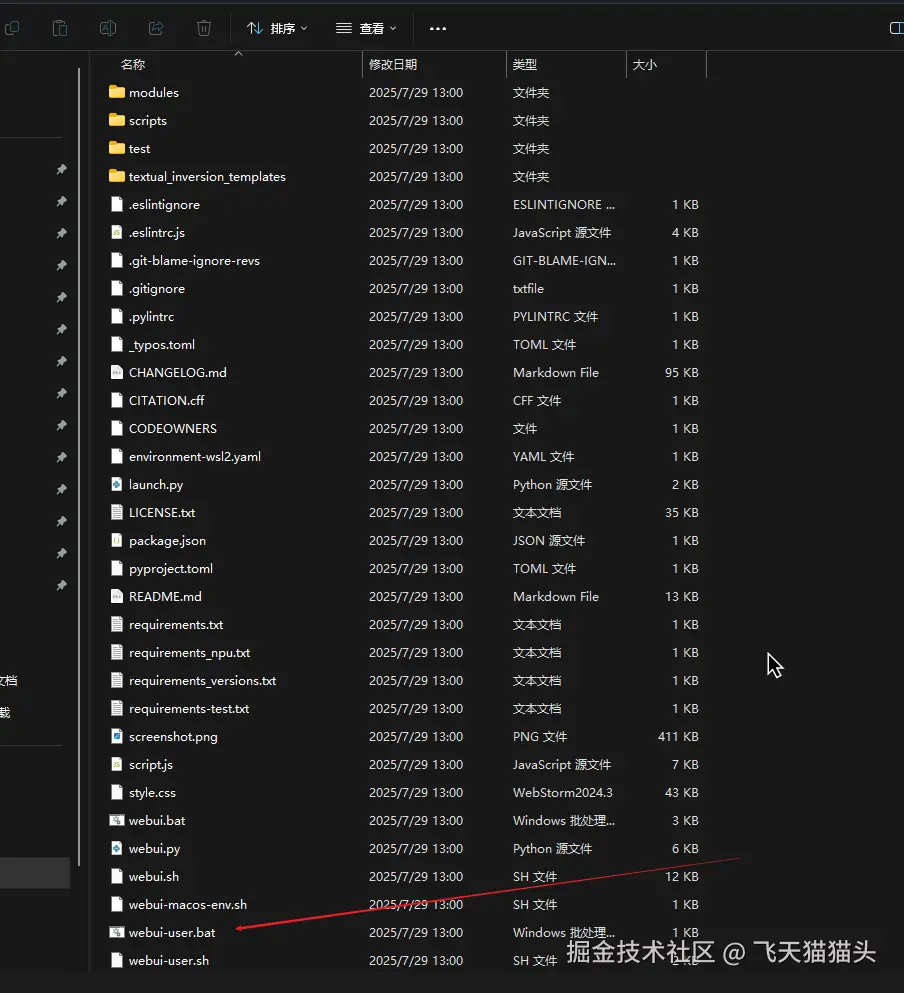The height and width of the screenshot is (993, 904).
Task: Click the CHANGELOG.md markdown file icon
Action: (117, 372)
